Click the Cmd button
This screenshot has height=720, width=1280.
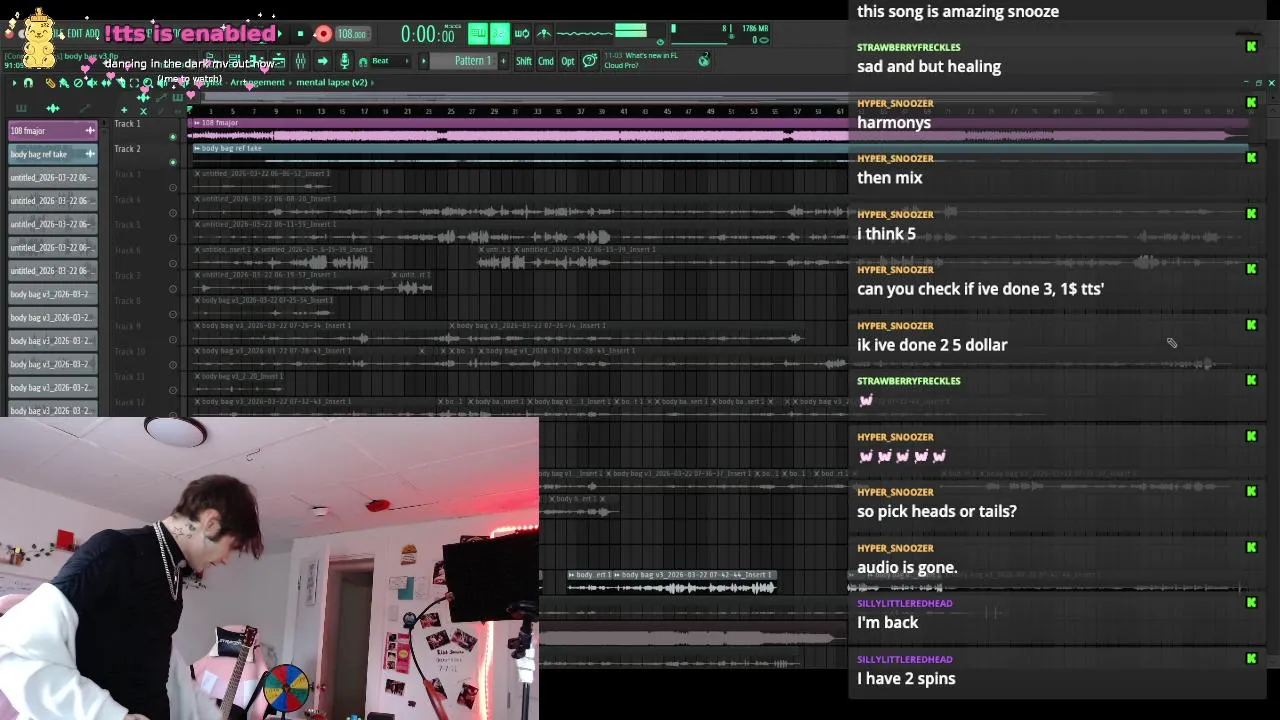pos(546,61)
